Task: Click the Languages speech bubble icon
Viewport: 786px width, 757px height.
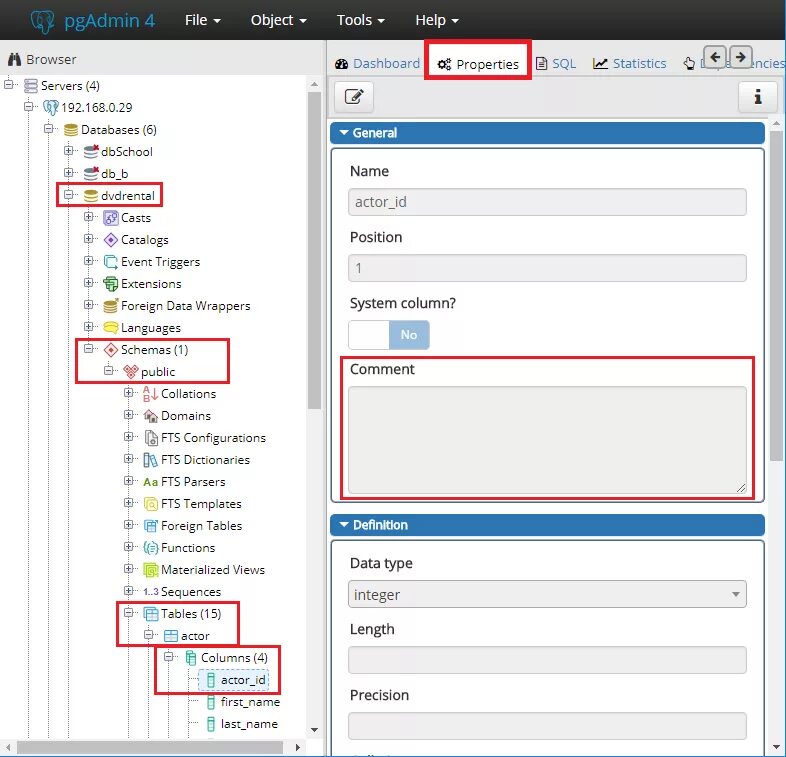Action: click(110, 328)
